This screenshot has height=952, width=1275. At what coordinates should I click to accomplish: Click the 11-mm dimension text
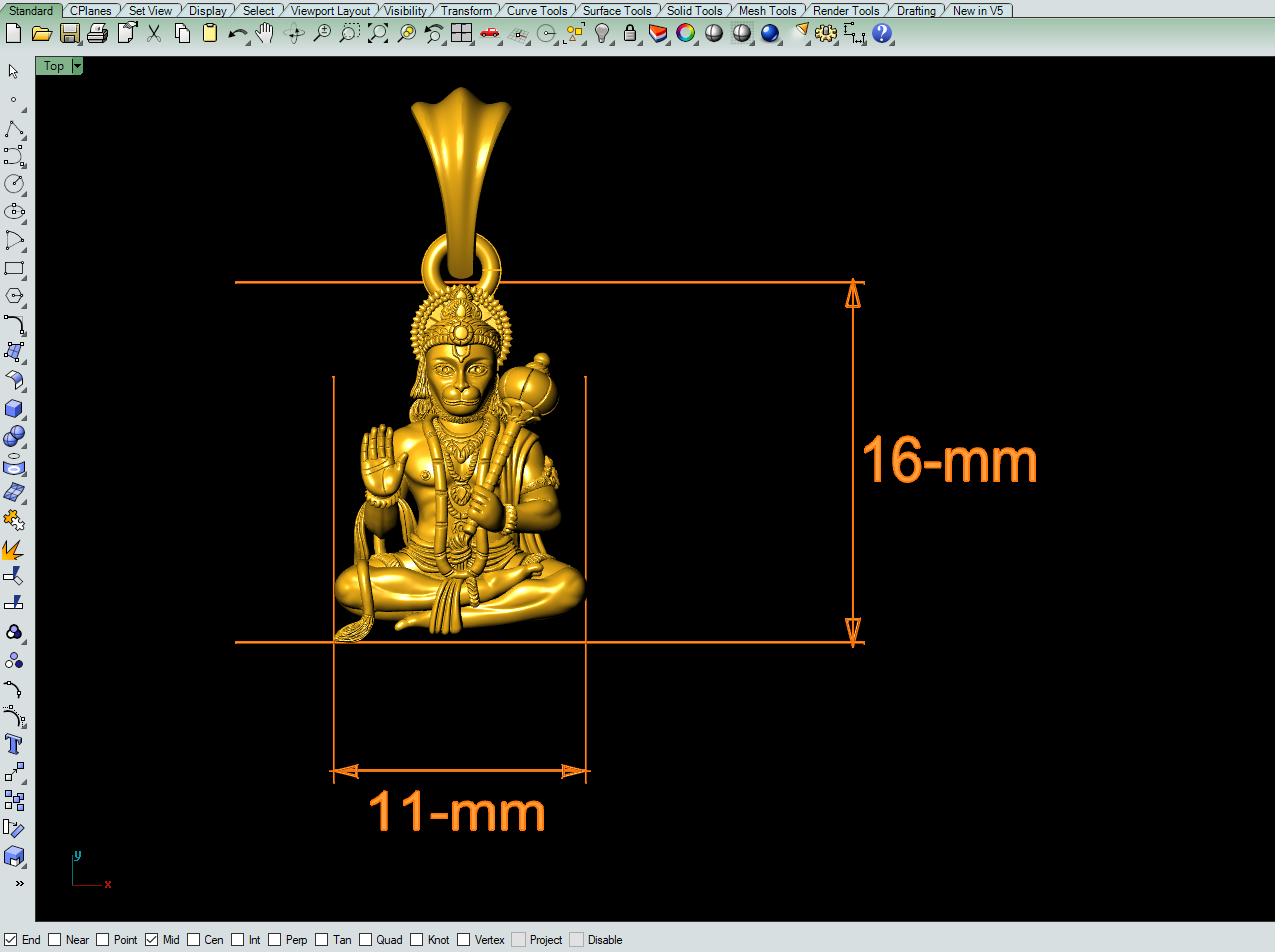pos(458,811)
